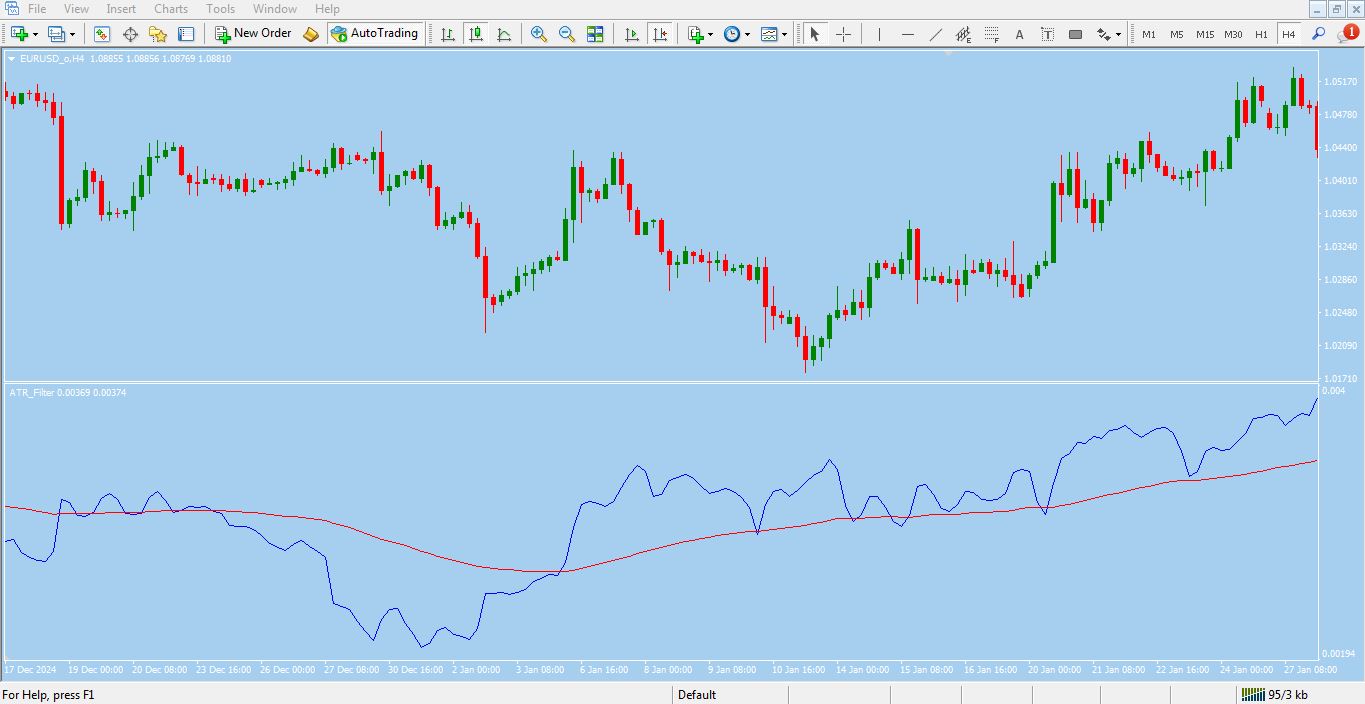Click the Zoom Out magnifier
The height and width of the screenshot is (704, 1365).
[567, 34]
